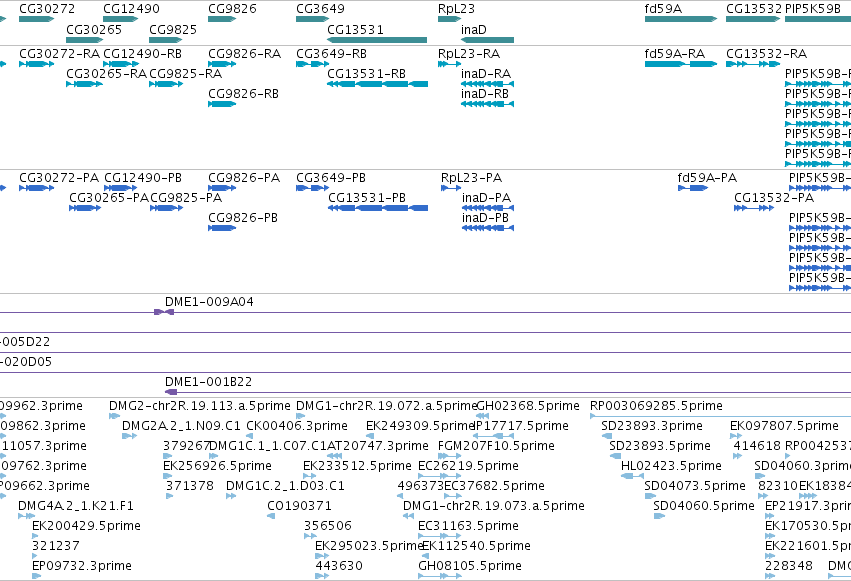Open EST CK00406.3prime
This screenshot has width=851, height=581.
[250, 436]
